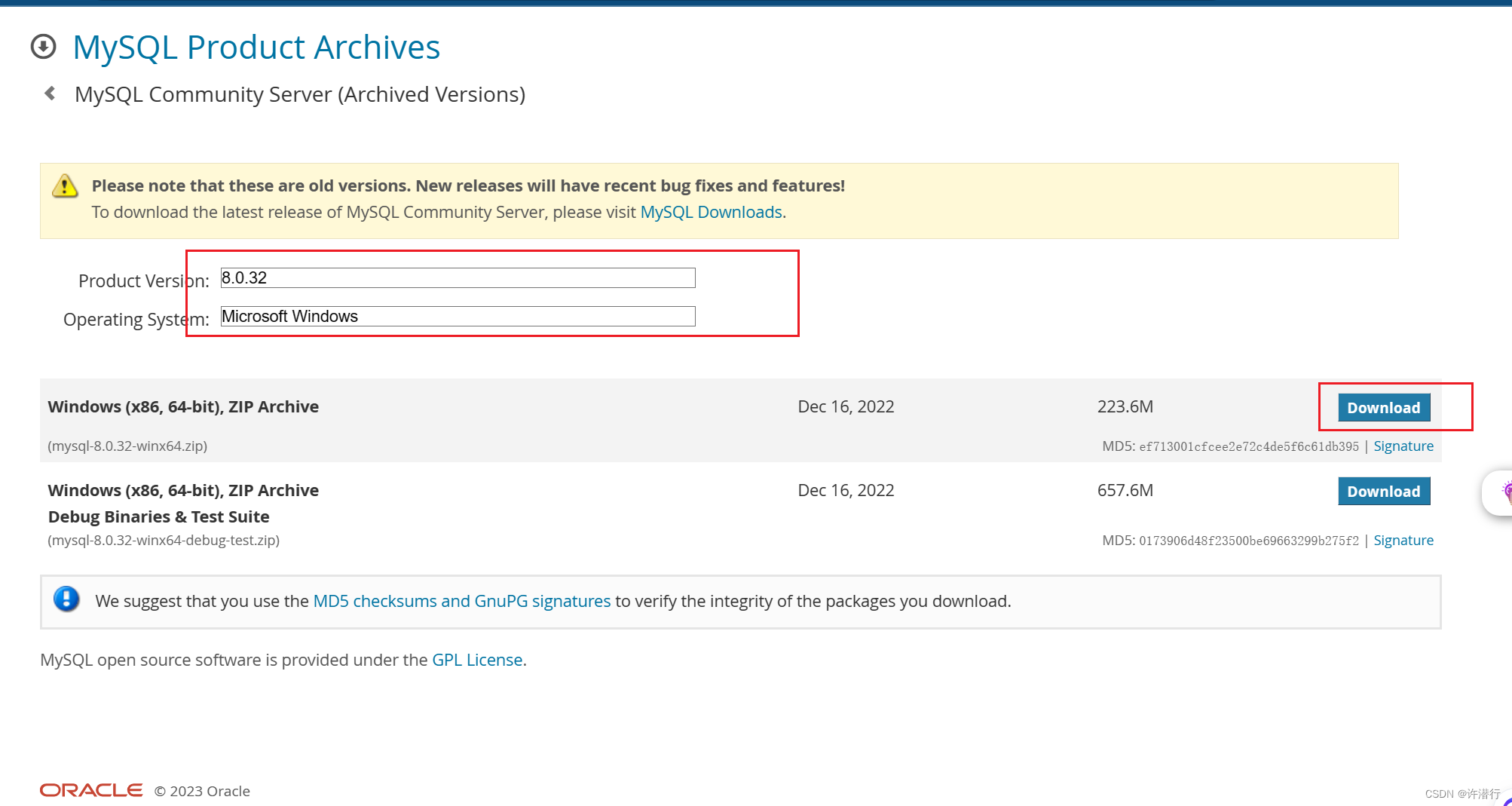Click the back arrow before MySQL Community Server
Screen dimensions: 1512x806
click(50, 93)
